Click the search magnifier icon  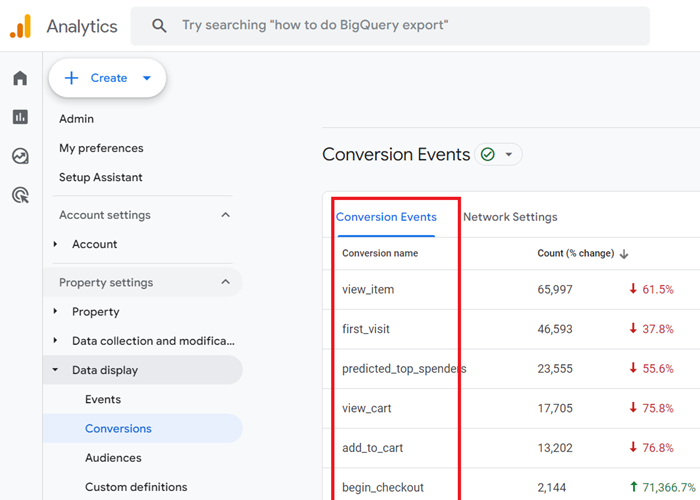[x=159, y=25]
